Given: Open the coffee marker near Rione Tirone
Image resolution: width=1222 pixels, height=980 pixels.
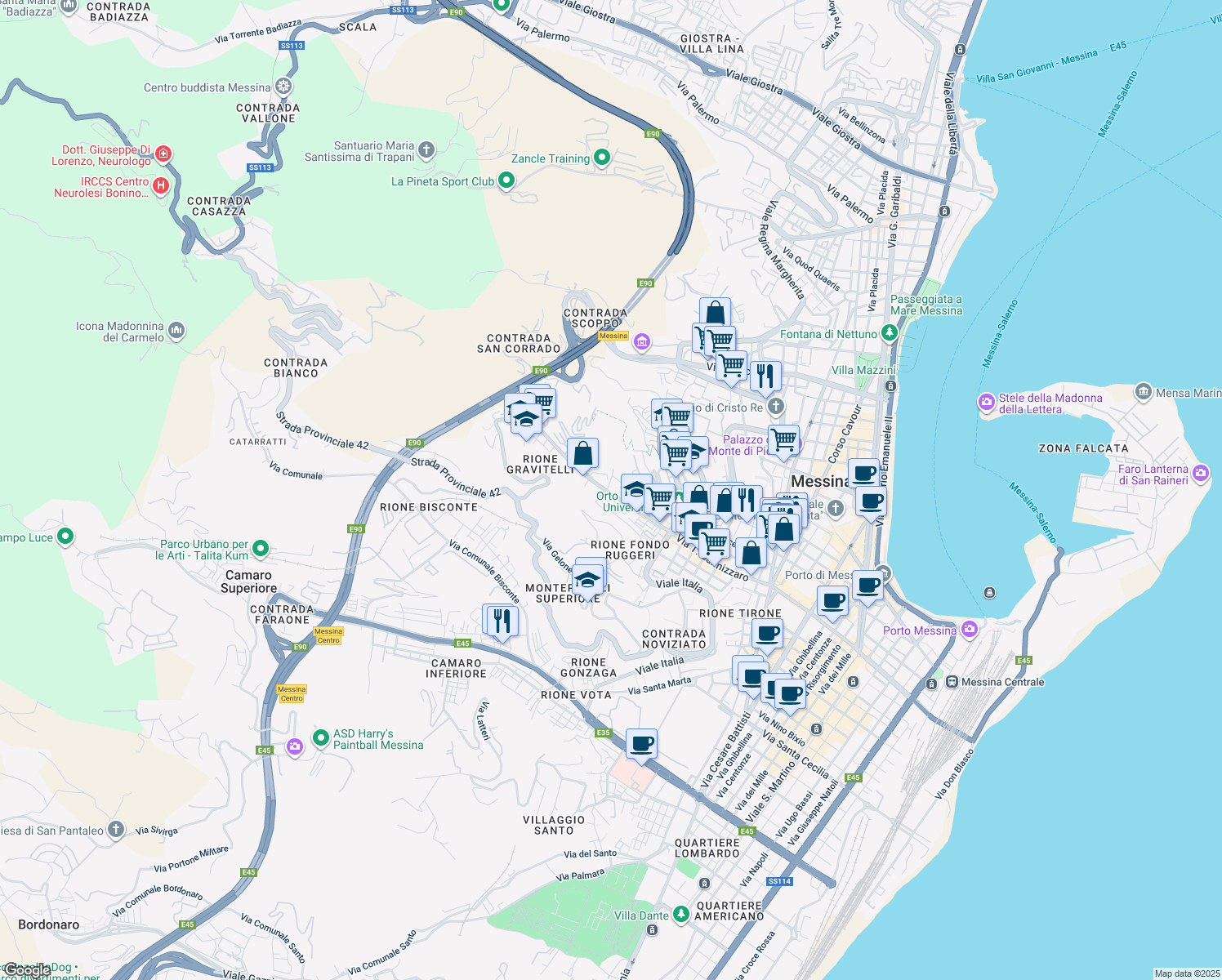Looking at the screenshot, I should 767,635.
